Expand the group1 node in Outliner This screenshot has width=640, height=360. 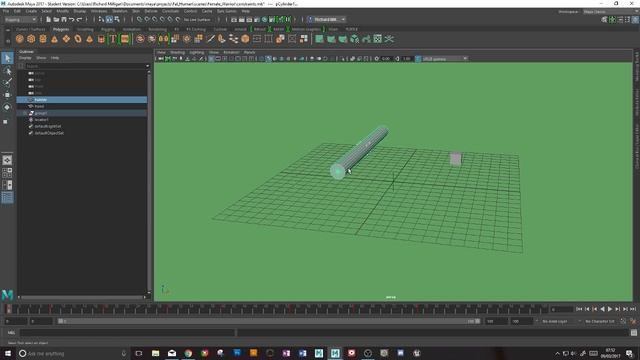[25, 113]
